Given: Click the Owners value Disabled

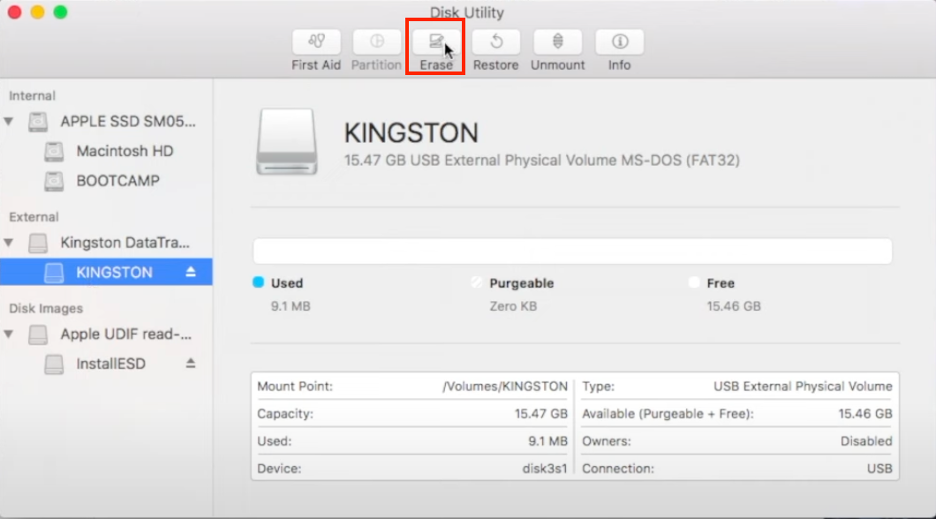Looking at the screenshot, I should pyautogui.click(x=866, y=442).
